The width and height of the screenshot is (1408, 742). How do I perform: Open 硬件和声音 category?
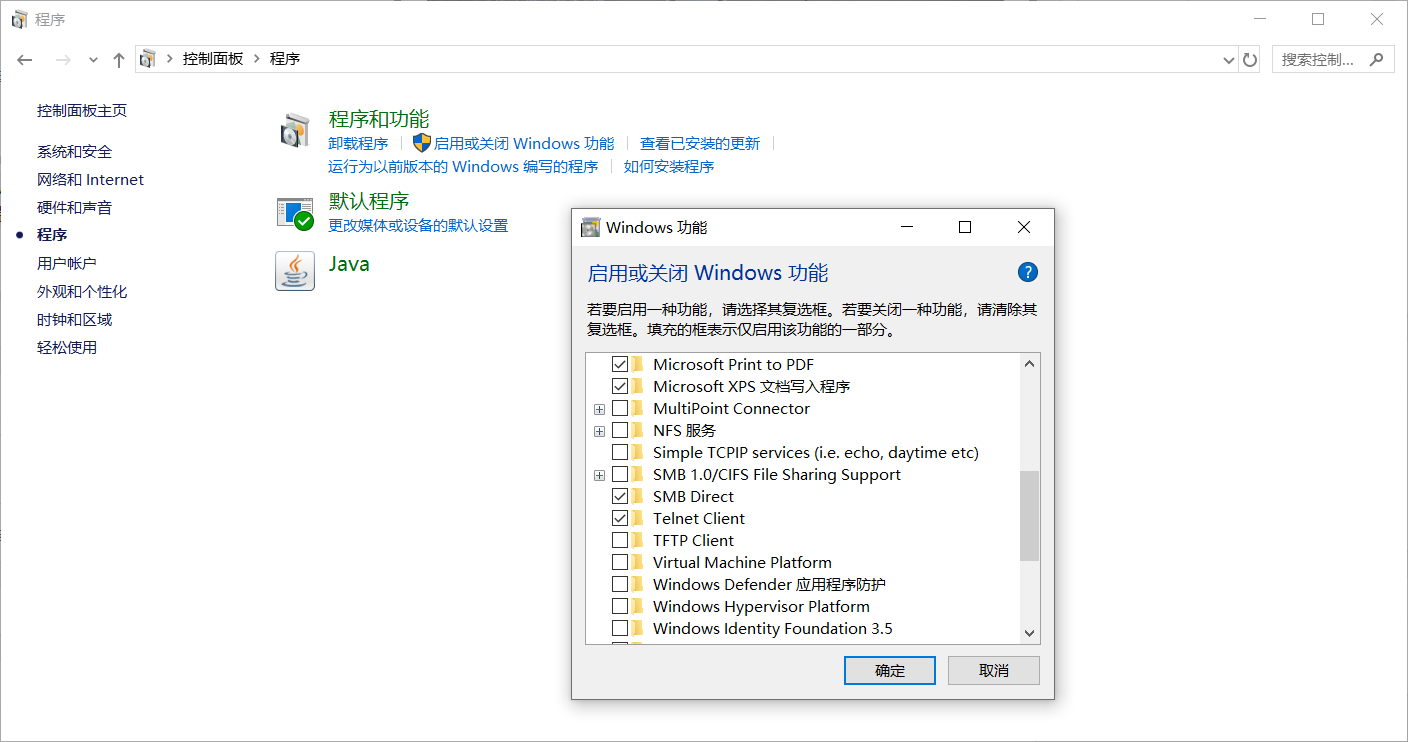(x=74, y=207)
